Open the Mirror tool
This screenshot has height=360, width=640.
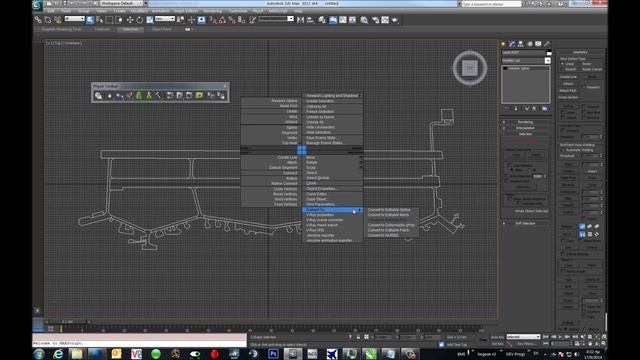point(300,20)
